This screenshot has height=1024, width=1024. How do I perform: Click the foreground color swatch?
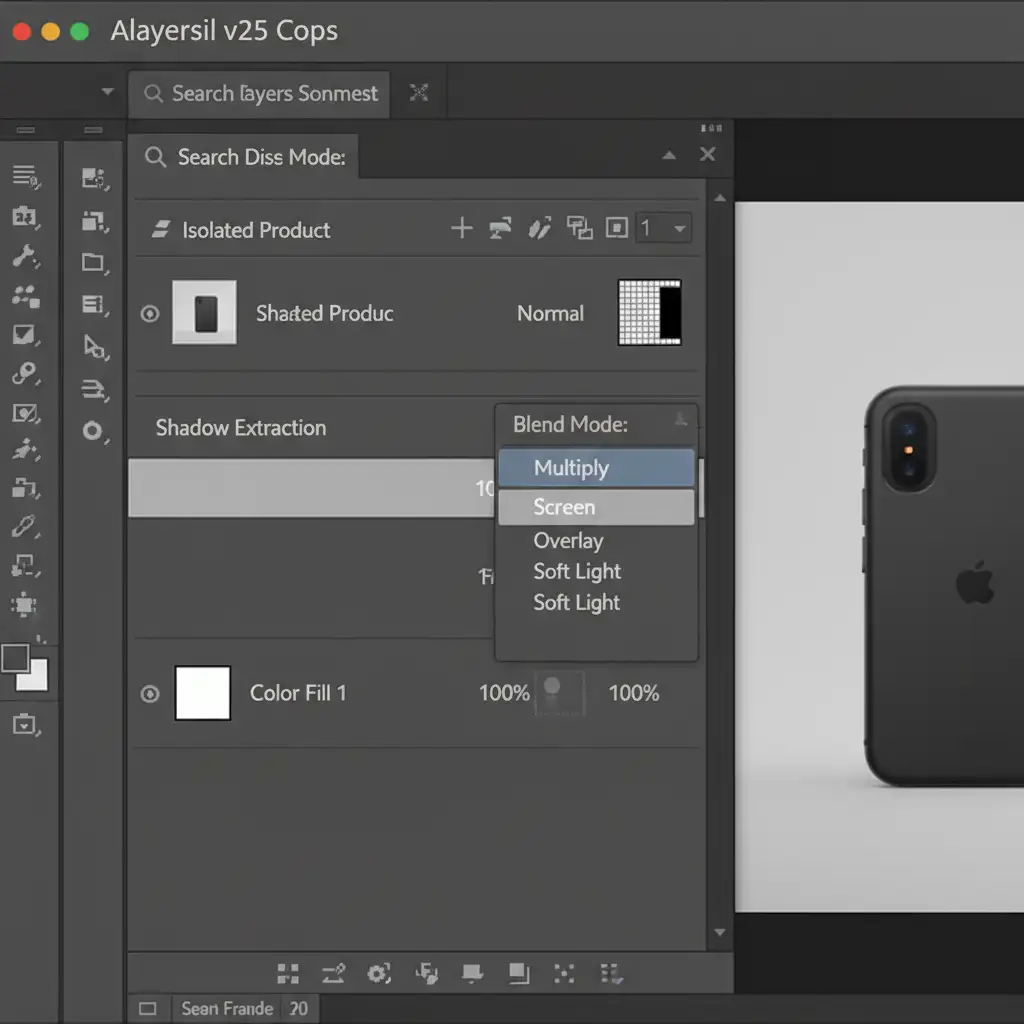tap(16, 658)
